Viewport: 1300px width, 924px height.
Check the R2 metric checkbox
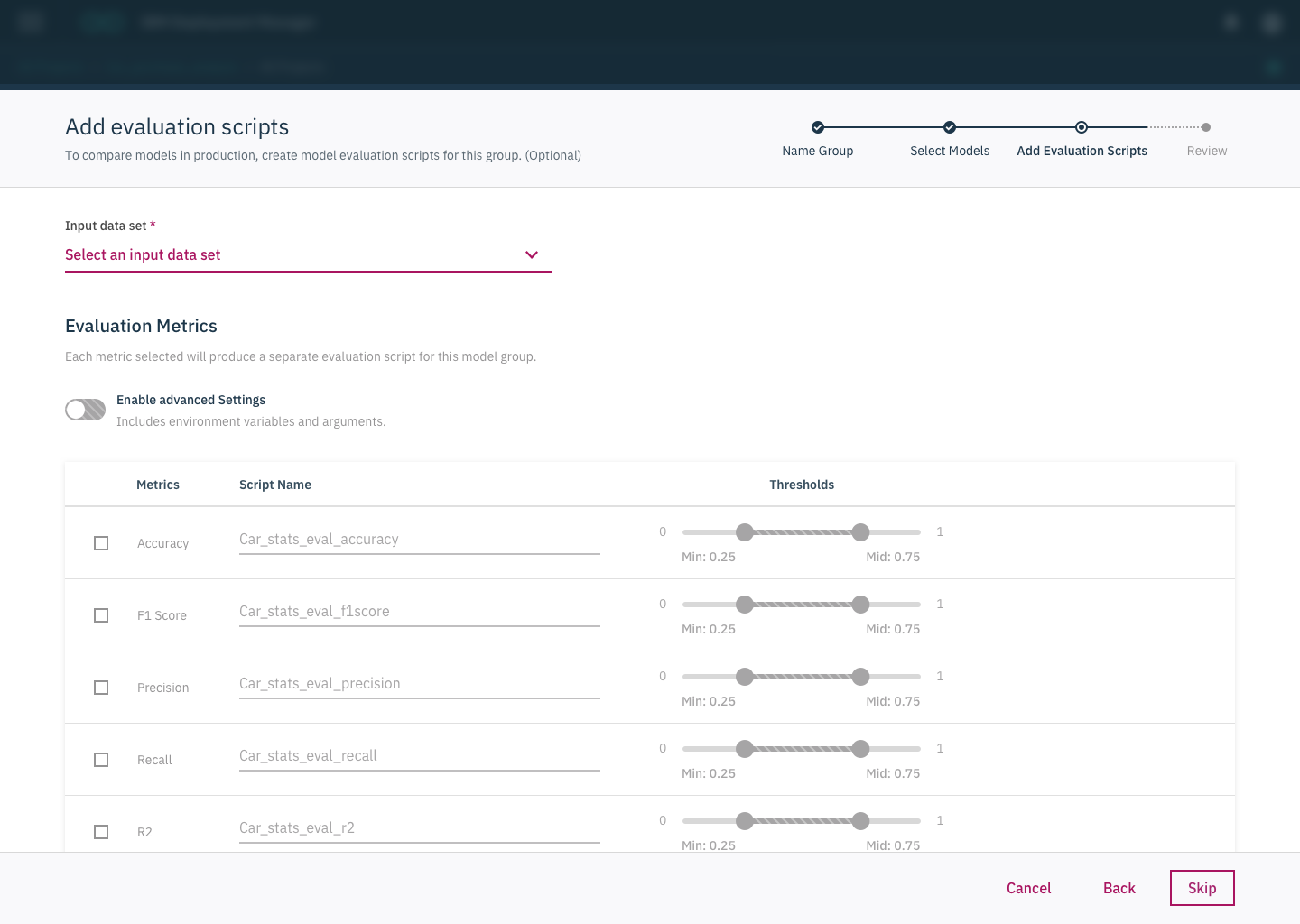coord(101,832)
